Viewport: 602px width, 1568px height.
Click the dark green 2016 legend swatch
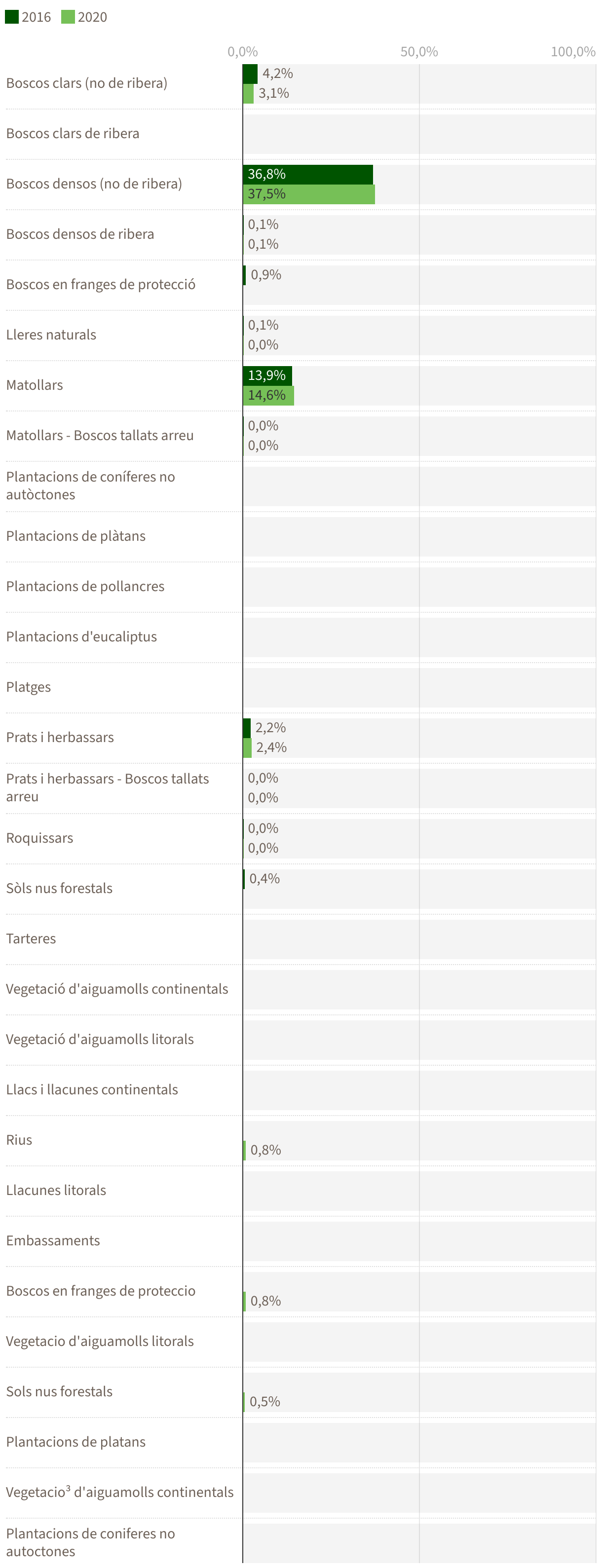pos(11,16)
